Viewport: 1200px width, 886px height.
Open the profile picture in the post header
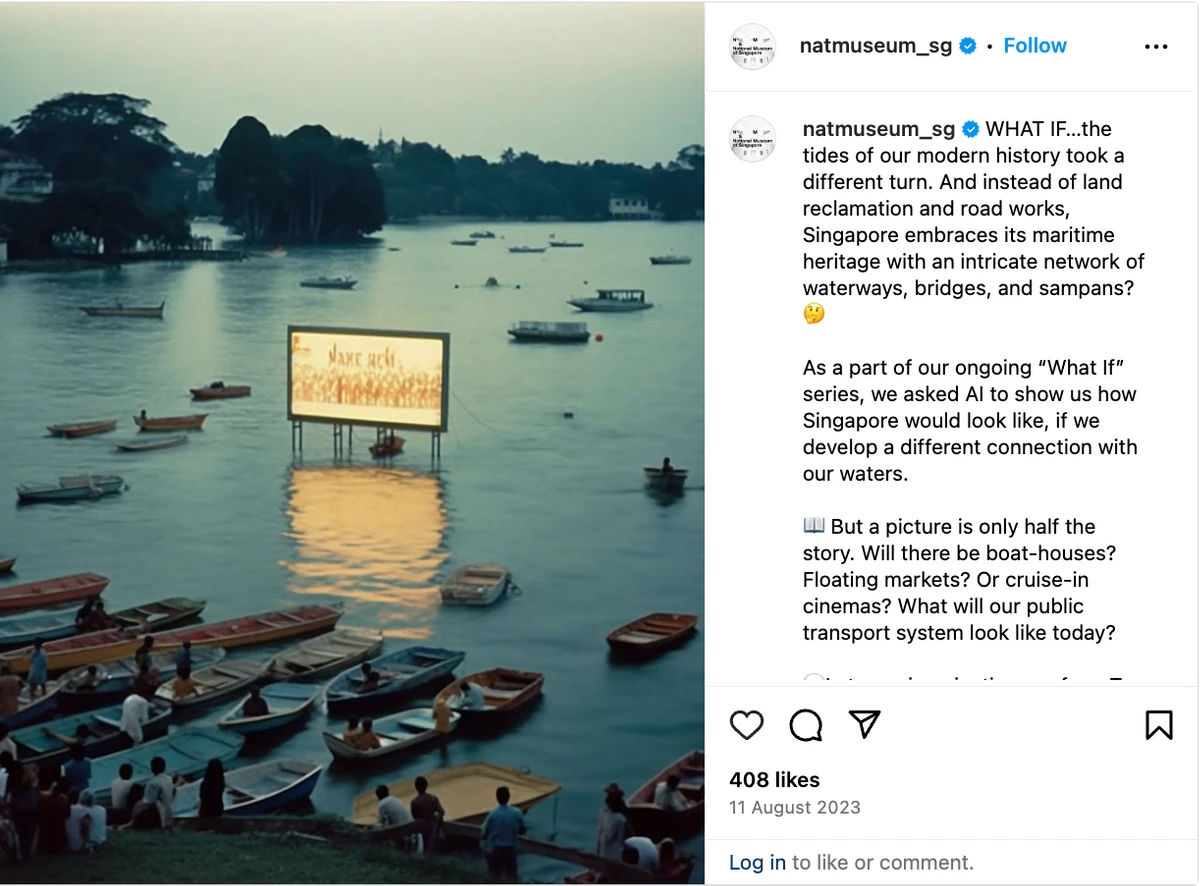click(x=753, y=46)
